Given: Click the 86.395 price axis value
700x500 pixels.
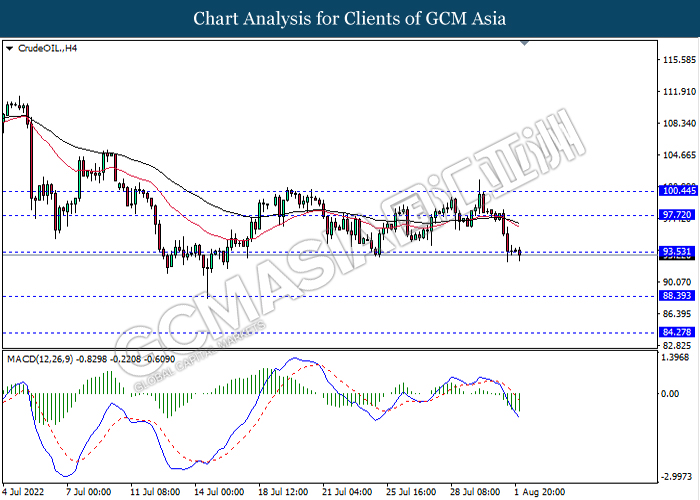Looking at the screenshot, I should point(679,314).
